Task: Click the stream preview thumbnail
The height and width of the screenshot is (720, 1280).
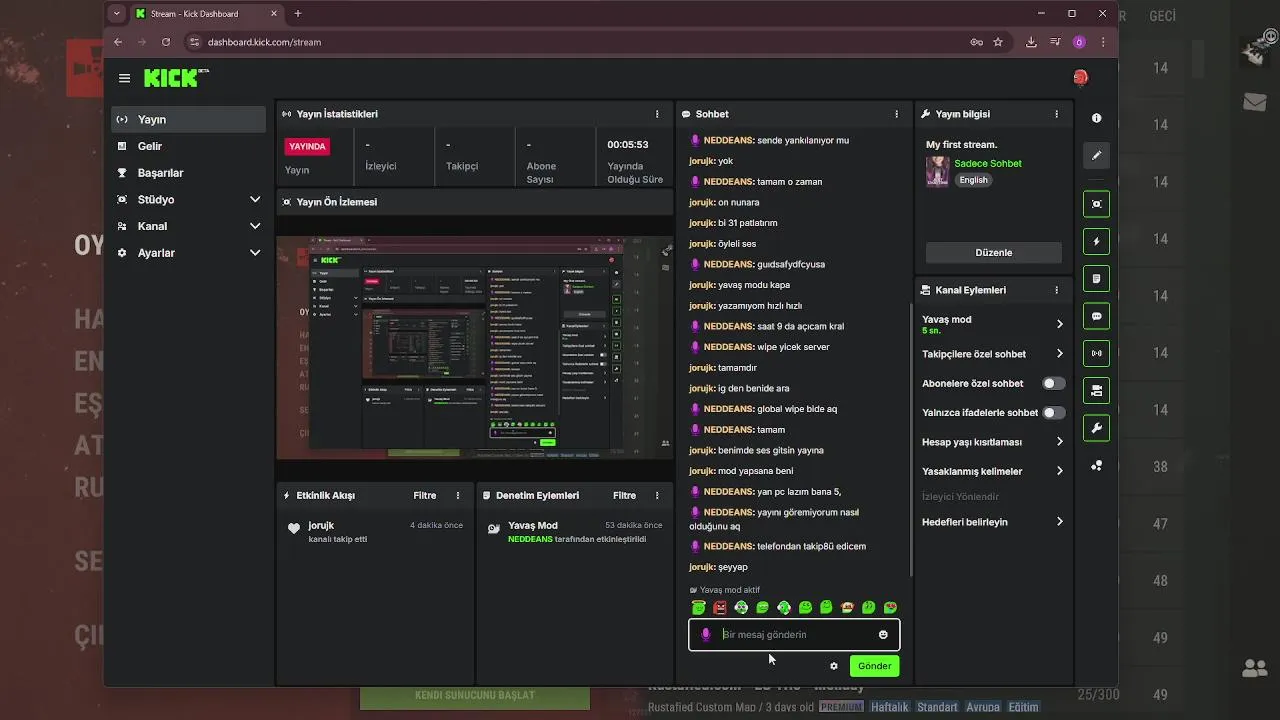Action: coord(474,348)
